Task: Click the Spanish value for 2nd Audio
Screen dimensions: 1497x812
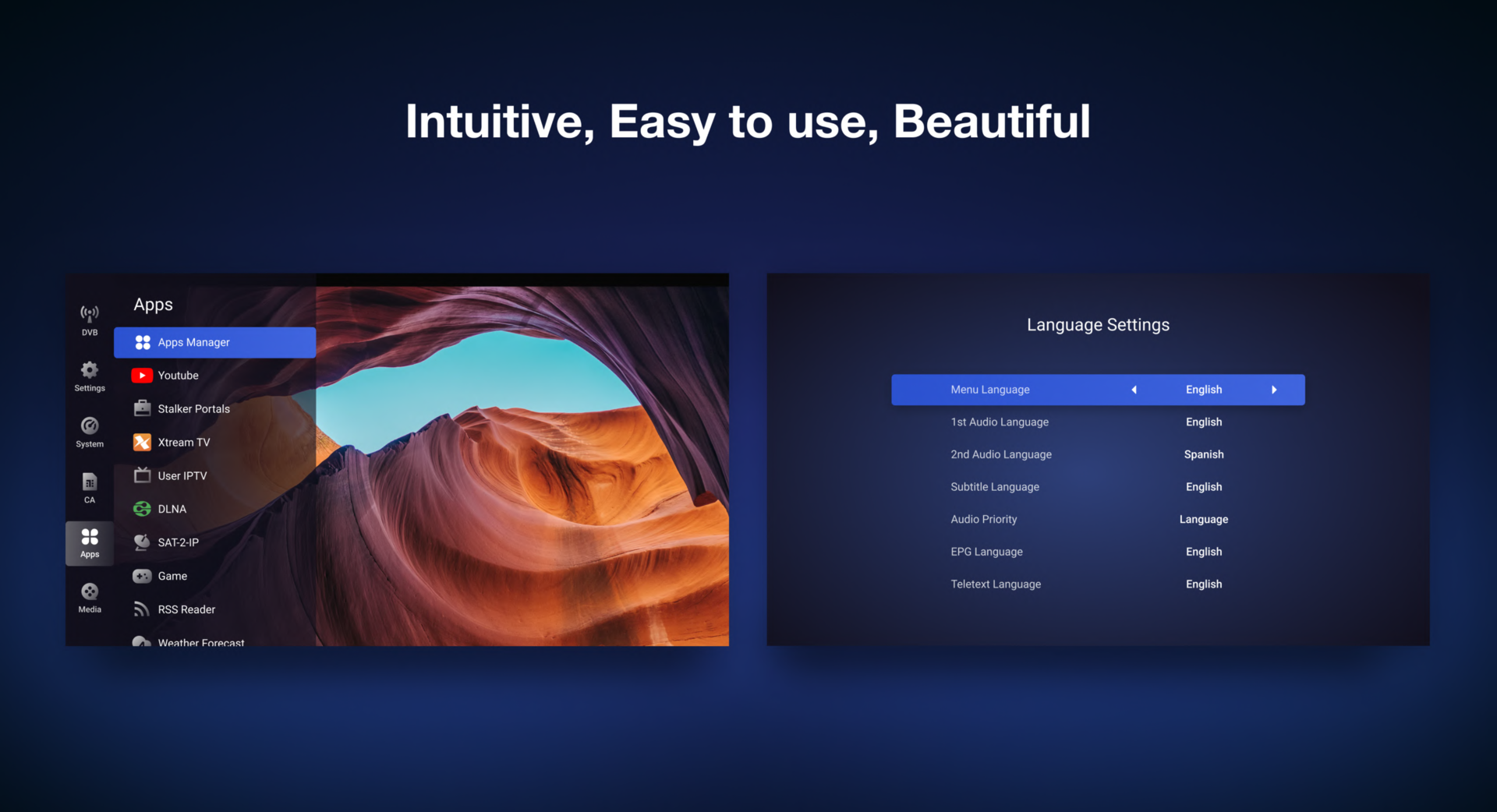Action: pos(1204,454)
